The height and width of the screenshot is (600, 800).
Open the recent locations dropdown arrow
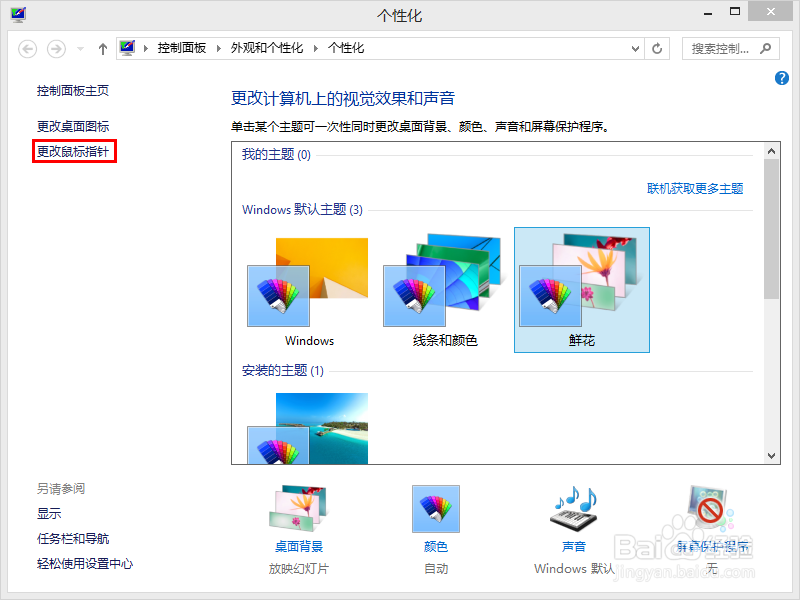coord(80,49)
